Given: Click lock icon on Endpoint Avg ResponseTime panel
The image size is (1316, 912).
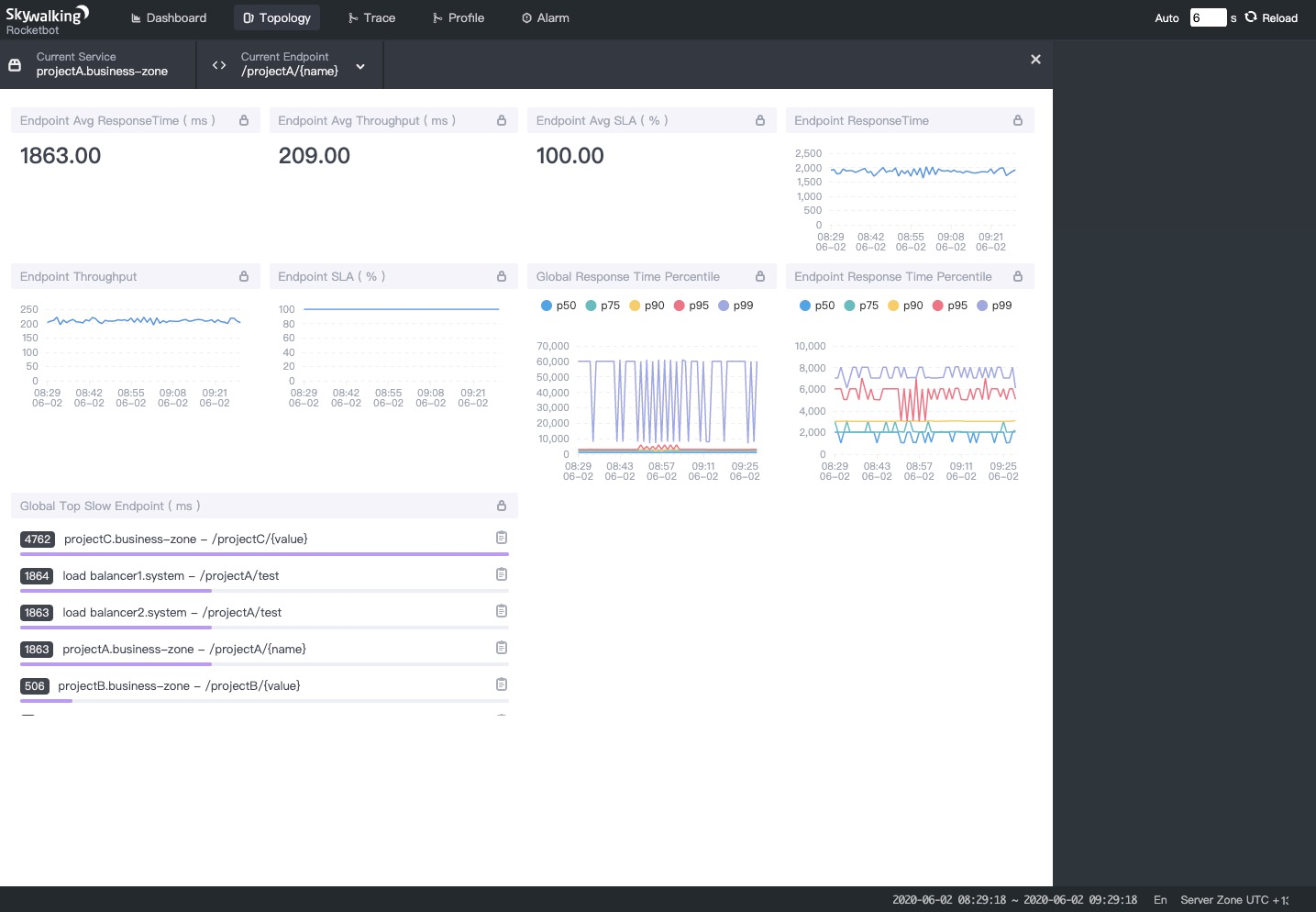Looking at the screenshot, I should [x=244, y=120].
